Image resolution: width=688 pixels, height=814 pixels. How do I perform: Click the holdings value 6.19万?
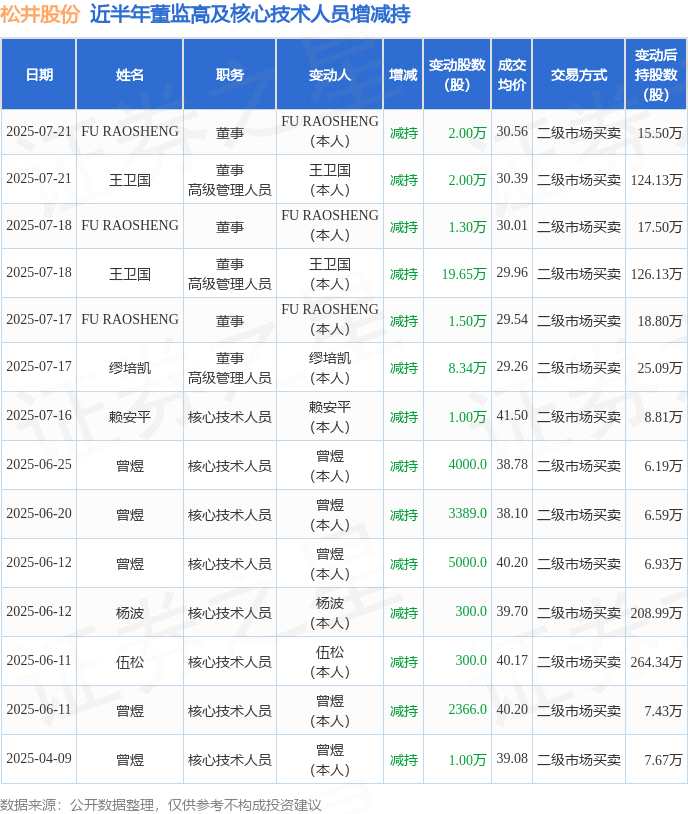pos(663,466)
